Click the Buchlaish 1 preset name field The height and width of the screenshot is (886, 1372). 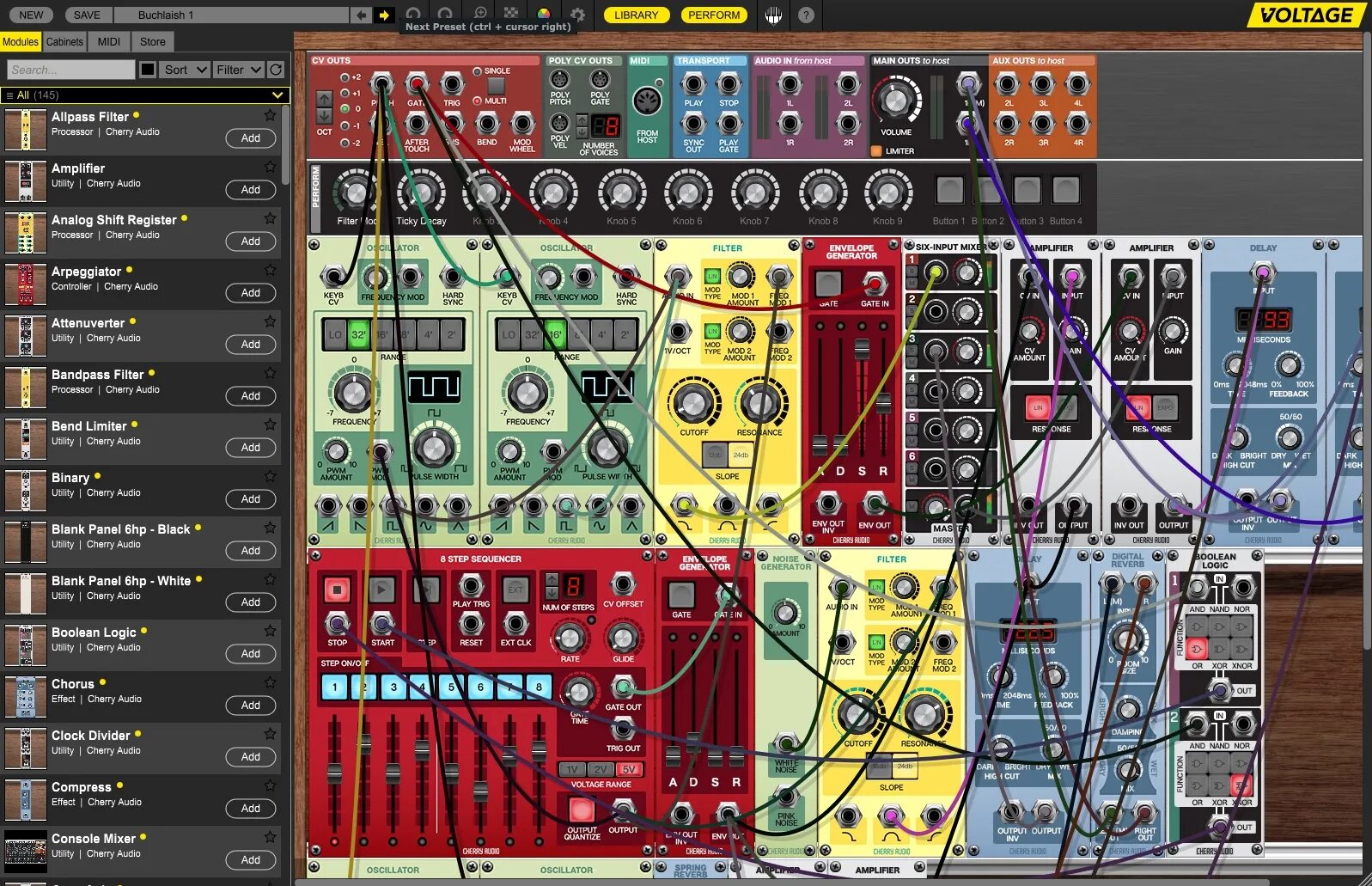click(x=230, y=15)
